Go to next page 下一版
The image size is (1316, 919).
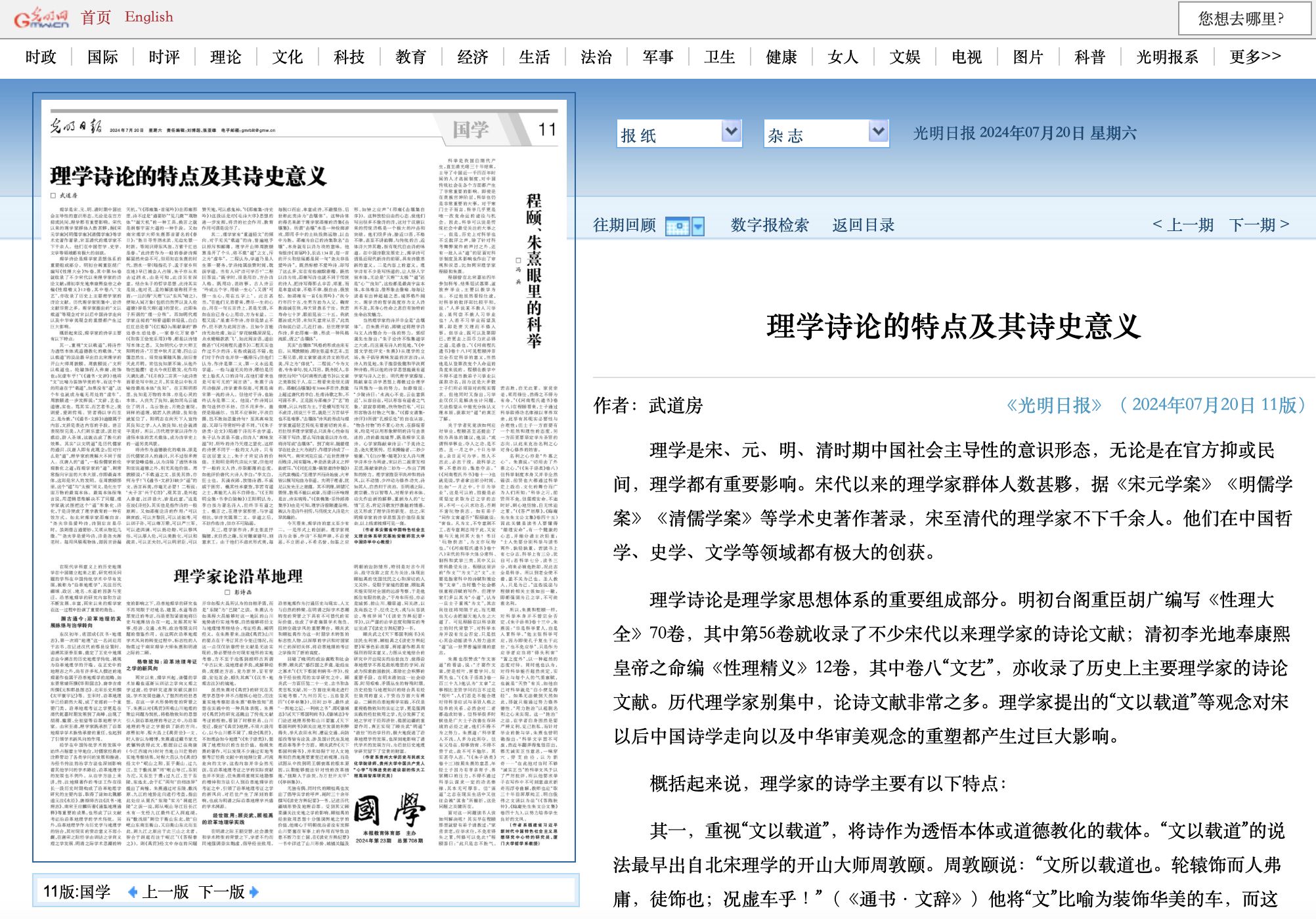pyautogui.click(x=222, y=891)
